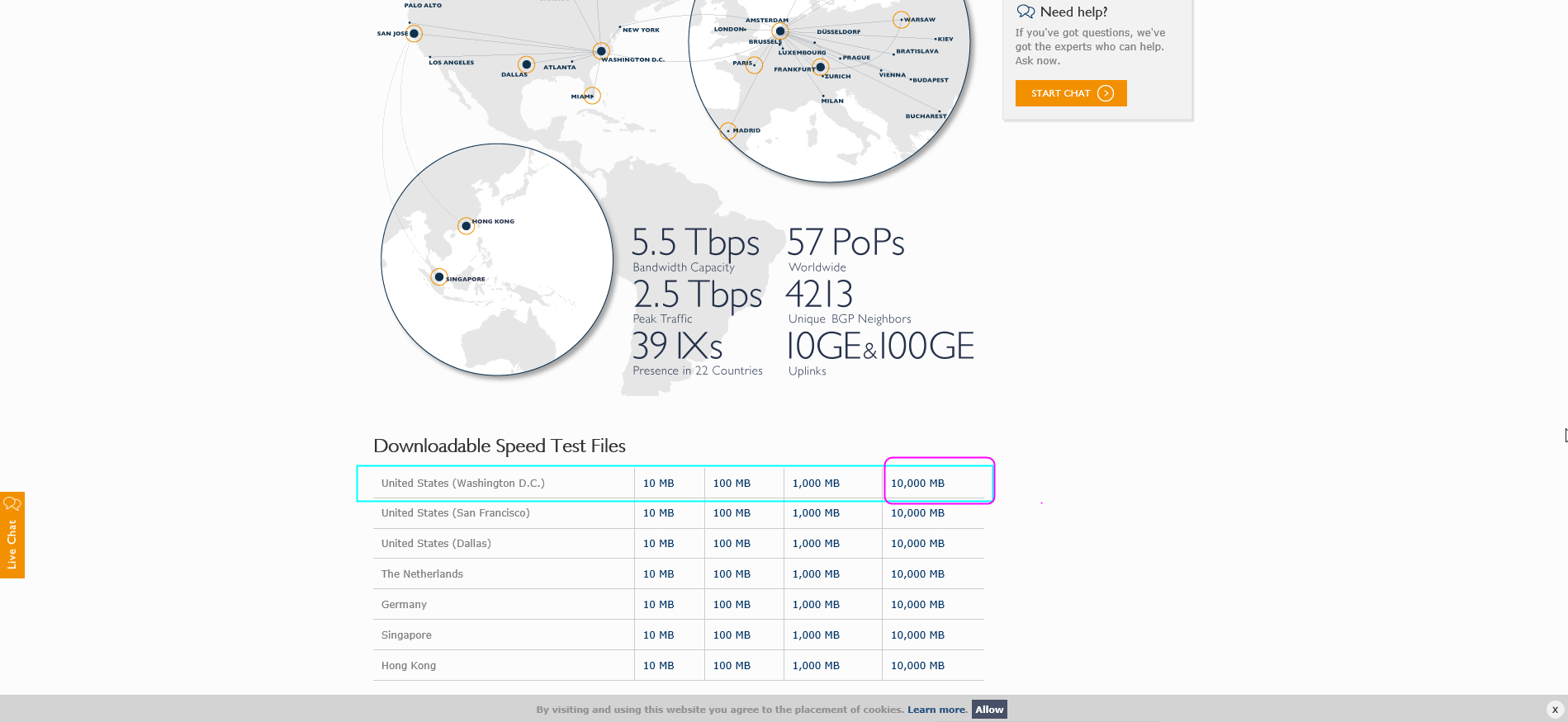Image resolution: width=1568 pixels, height=722 pixels.
Task: Click the Dallas map marker
Action: (526, 64)
